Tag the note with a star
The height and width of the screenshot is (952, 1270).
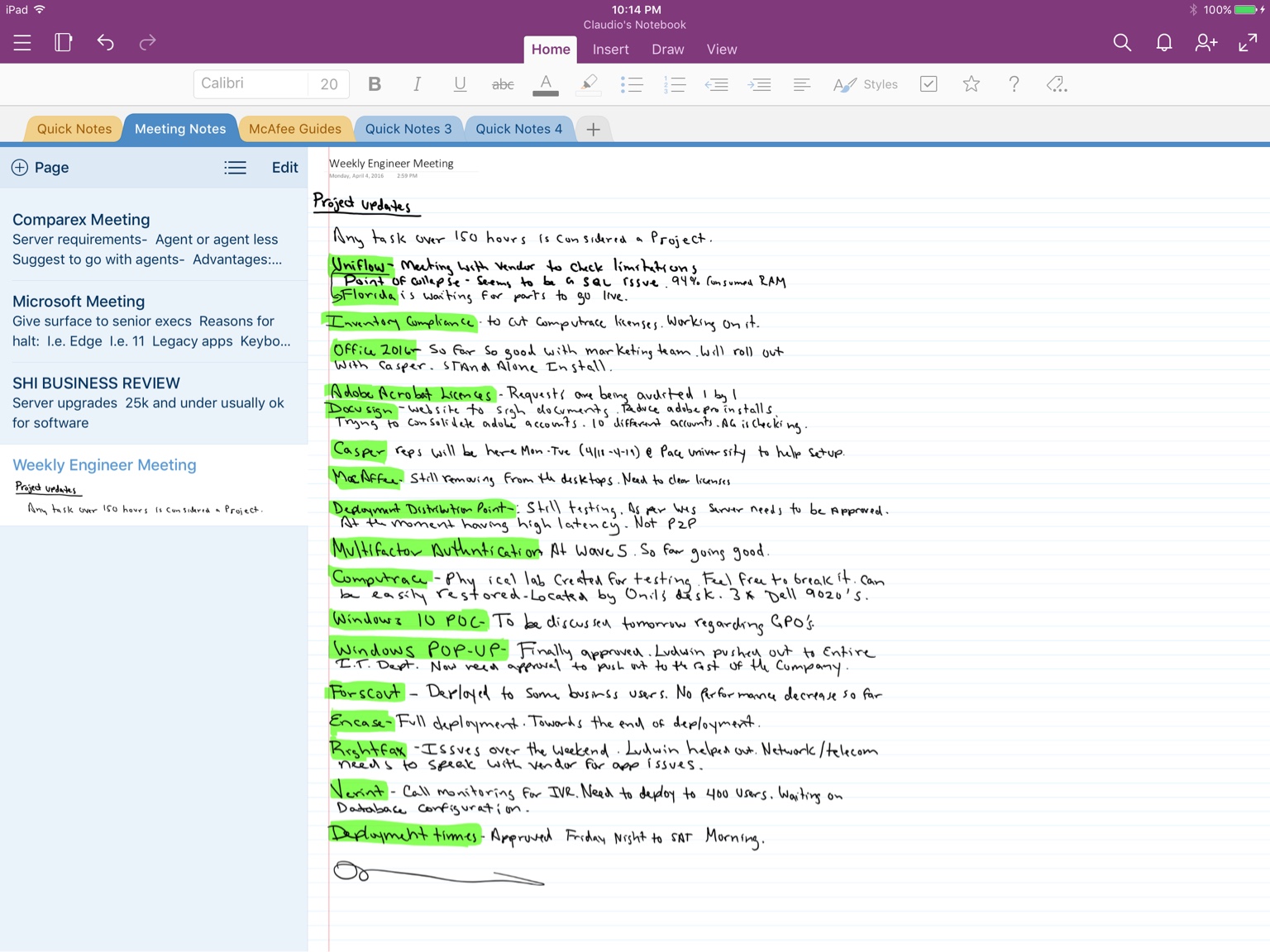972,84
